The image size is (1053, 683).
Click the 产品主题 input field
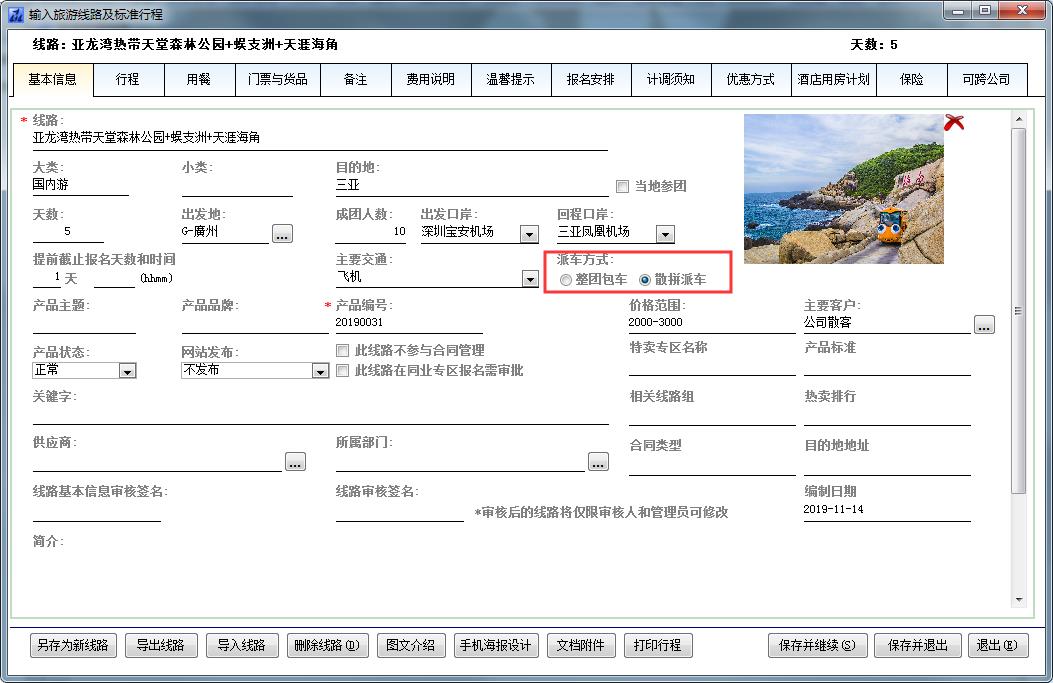[84, 323]
